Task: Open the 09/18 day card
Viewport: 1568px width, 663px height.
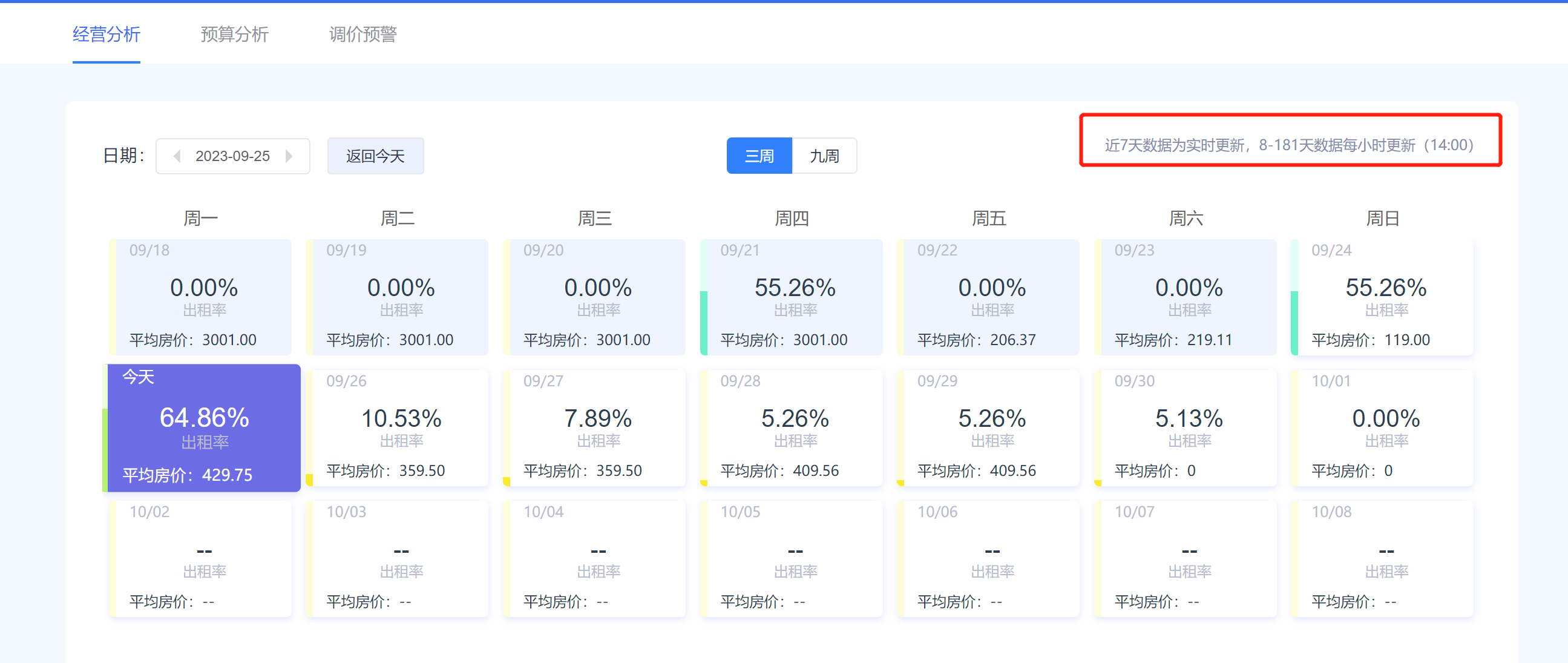Action: (x=200, y=297)
